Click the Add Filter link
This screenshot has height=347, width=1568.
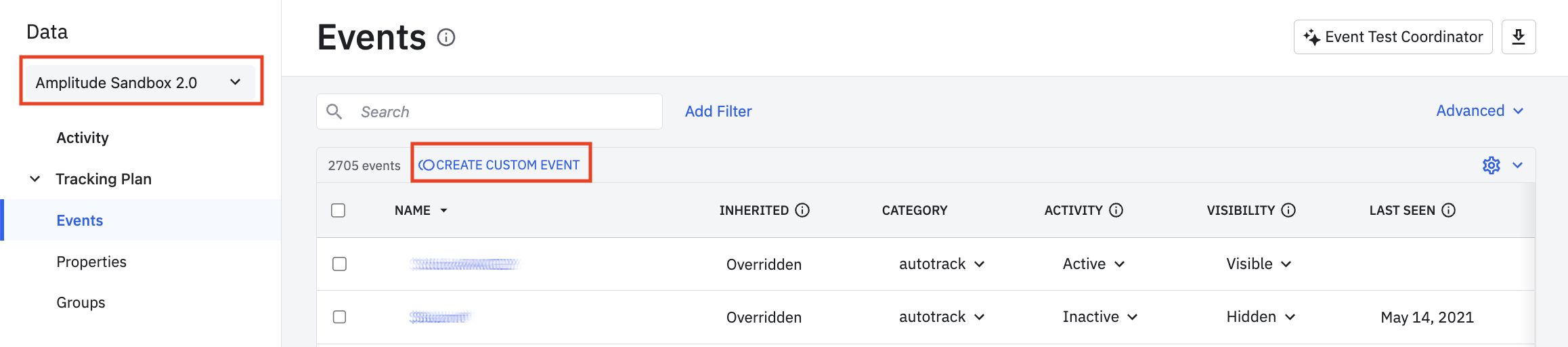point(718,111)
